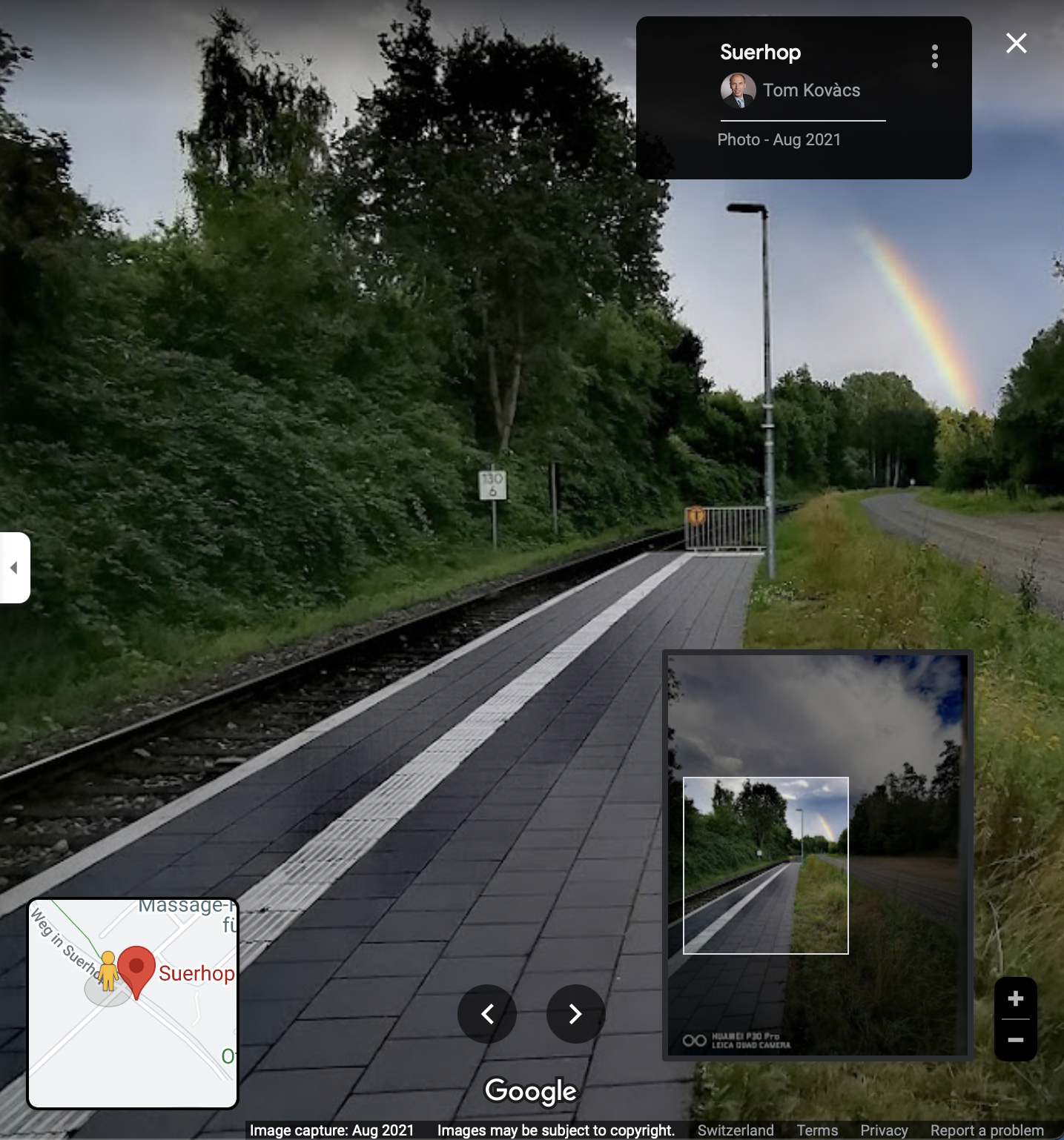Click the yellow Pegman on minimap
Viewport: 1064px width, 1140px height.
(108, 971)
